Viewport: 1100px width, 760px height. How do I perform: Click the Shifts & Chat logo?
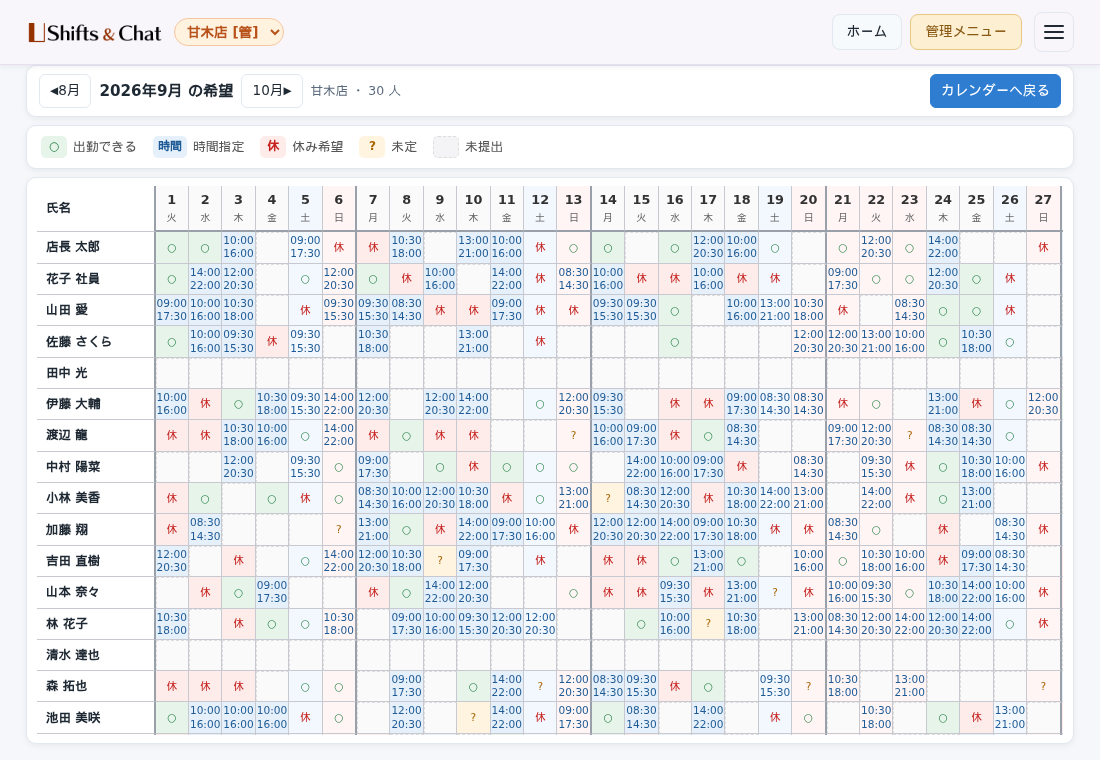[95, 33]
